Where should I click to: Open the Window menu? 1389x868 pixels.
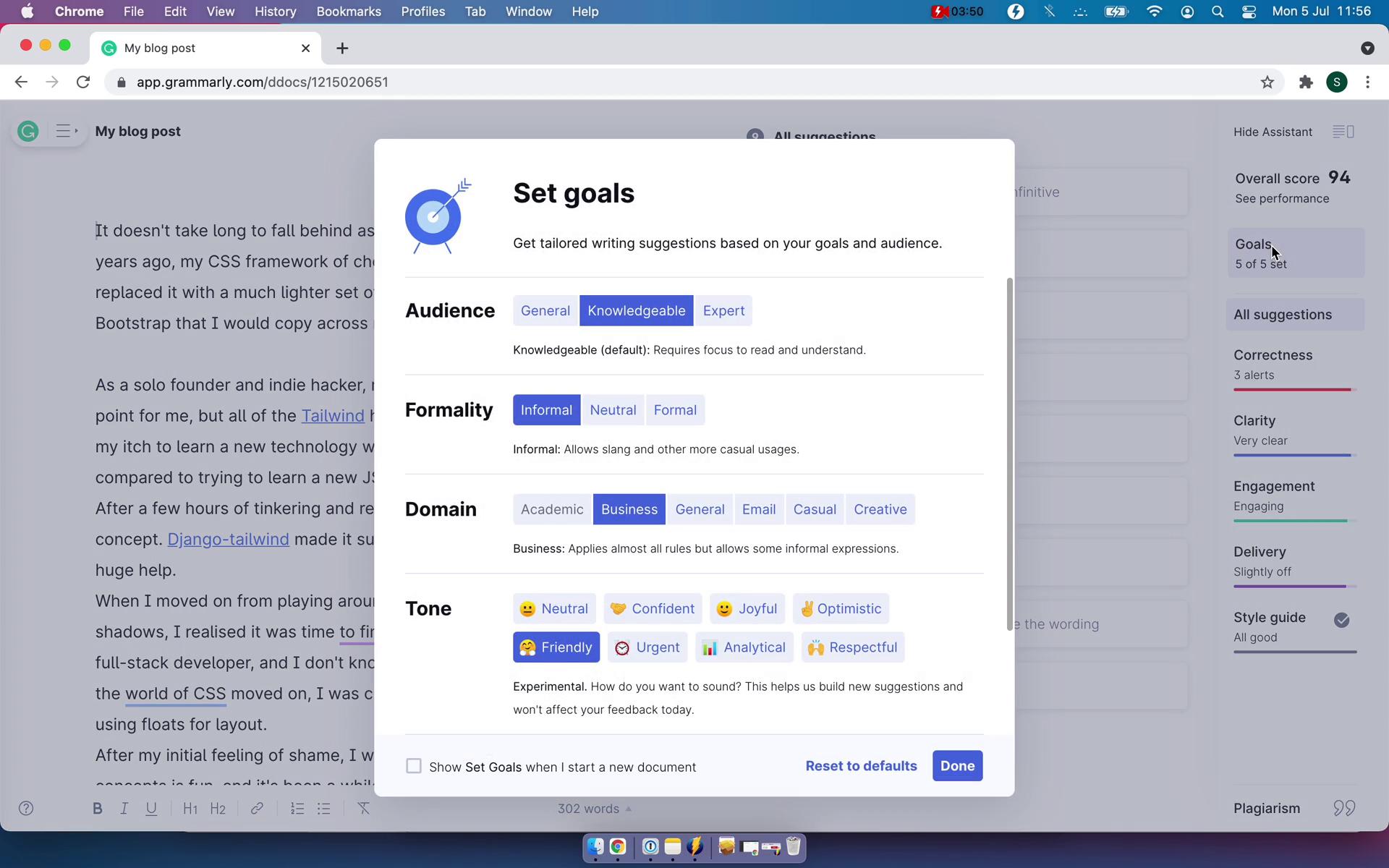528,12
